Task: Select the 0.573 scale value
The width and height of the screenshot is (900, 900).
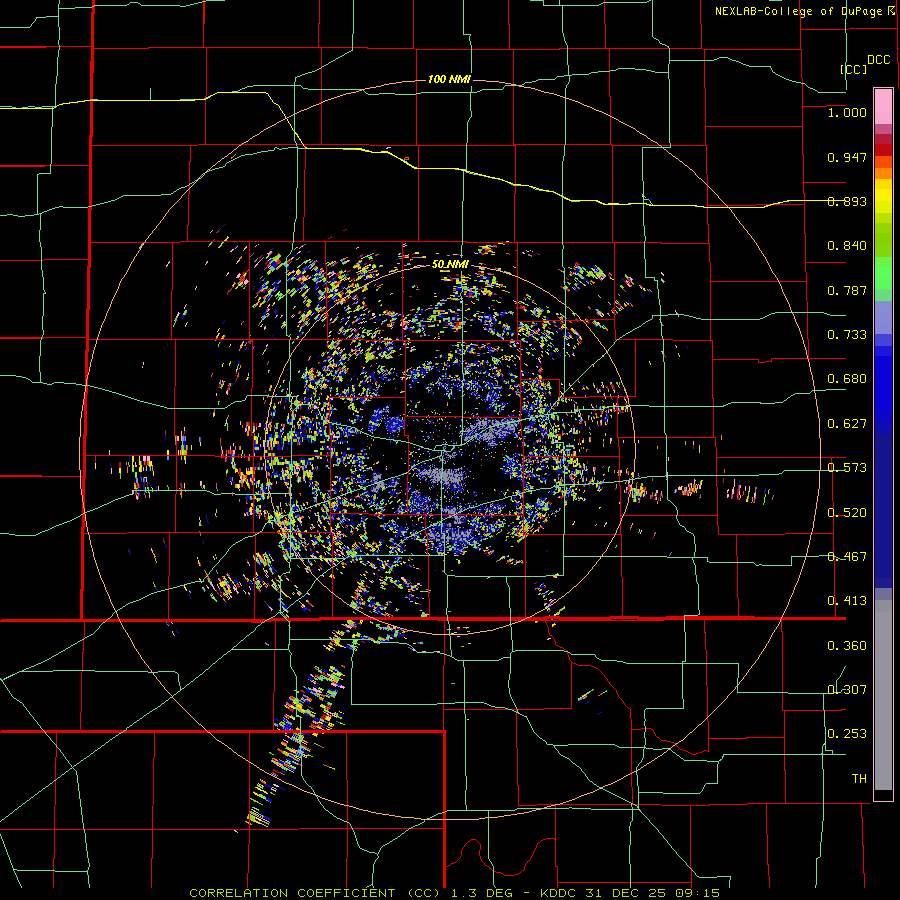Action: [847, 468]
